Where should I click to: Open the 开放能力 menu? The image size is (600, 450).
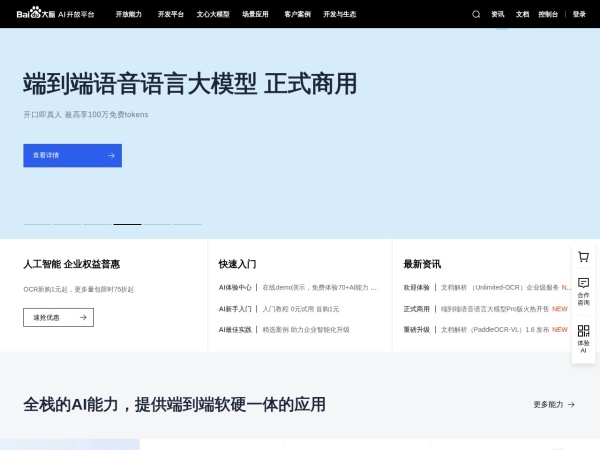point(129,15)
